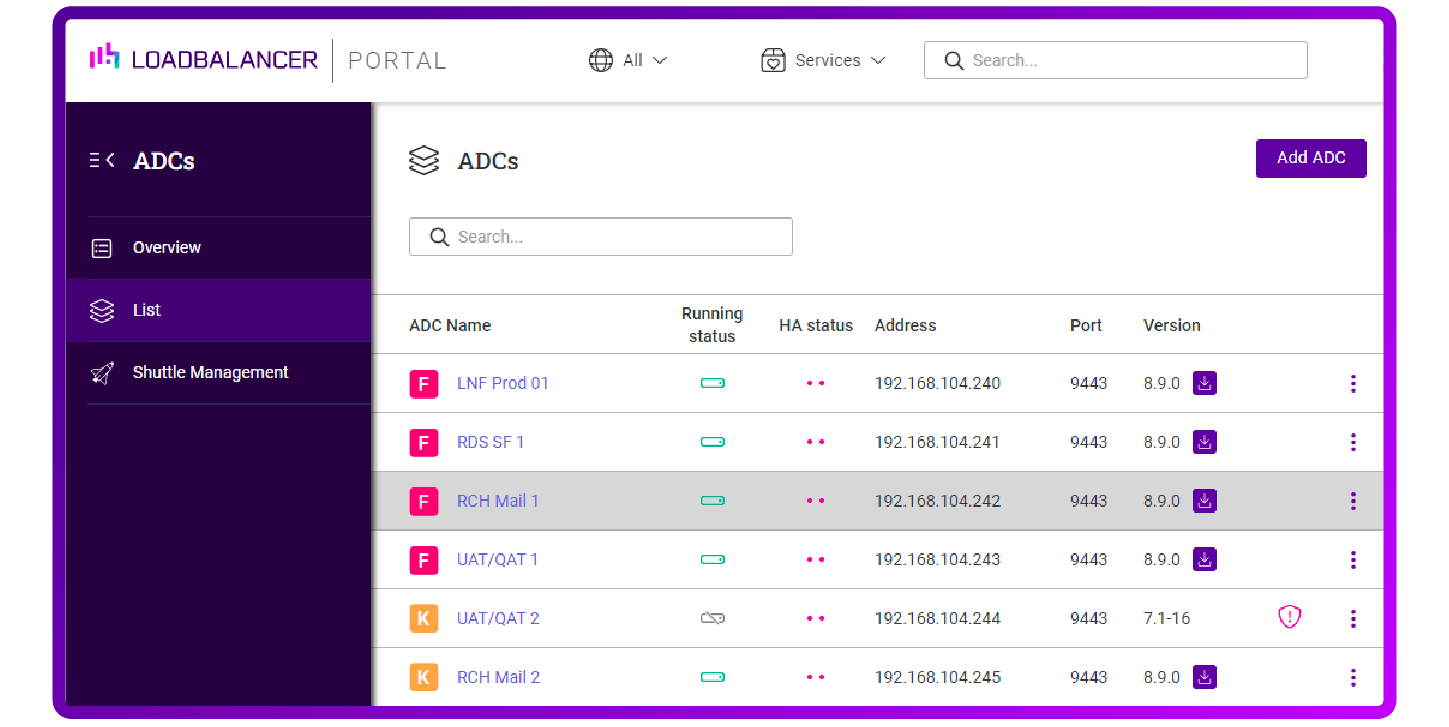Toggle the running status switch for LNF Prod 01

click(x=713, y=383)
